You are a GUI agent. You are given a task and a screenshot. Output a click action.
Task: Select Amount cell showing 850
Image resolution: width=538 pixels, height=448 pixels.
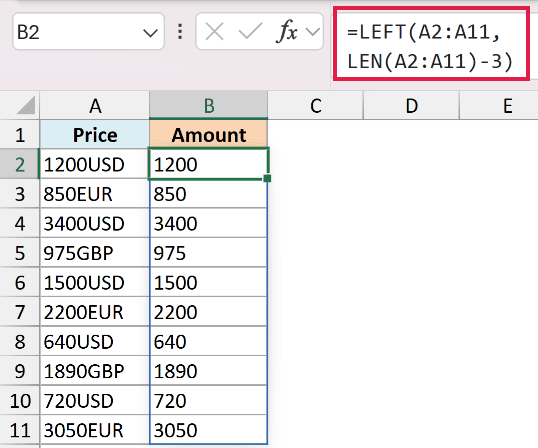(209, 193)
